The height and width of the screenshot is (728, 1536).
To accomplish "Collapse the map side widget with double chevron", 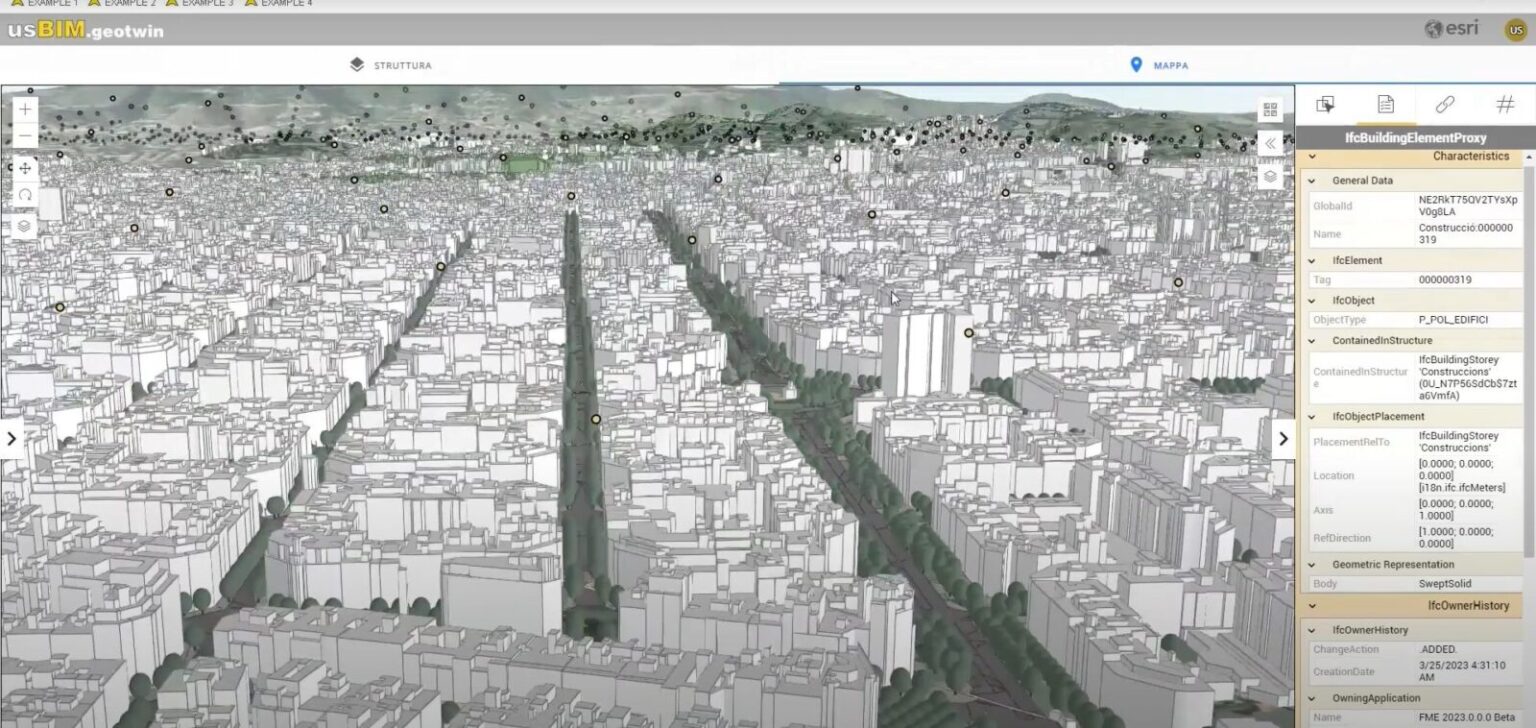I will pyautogui.click(x=1270, y=143).
